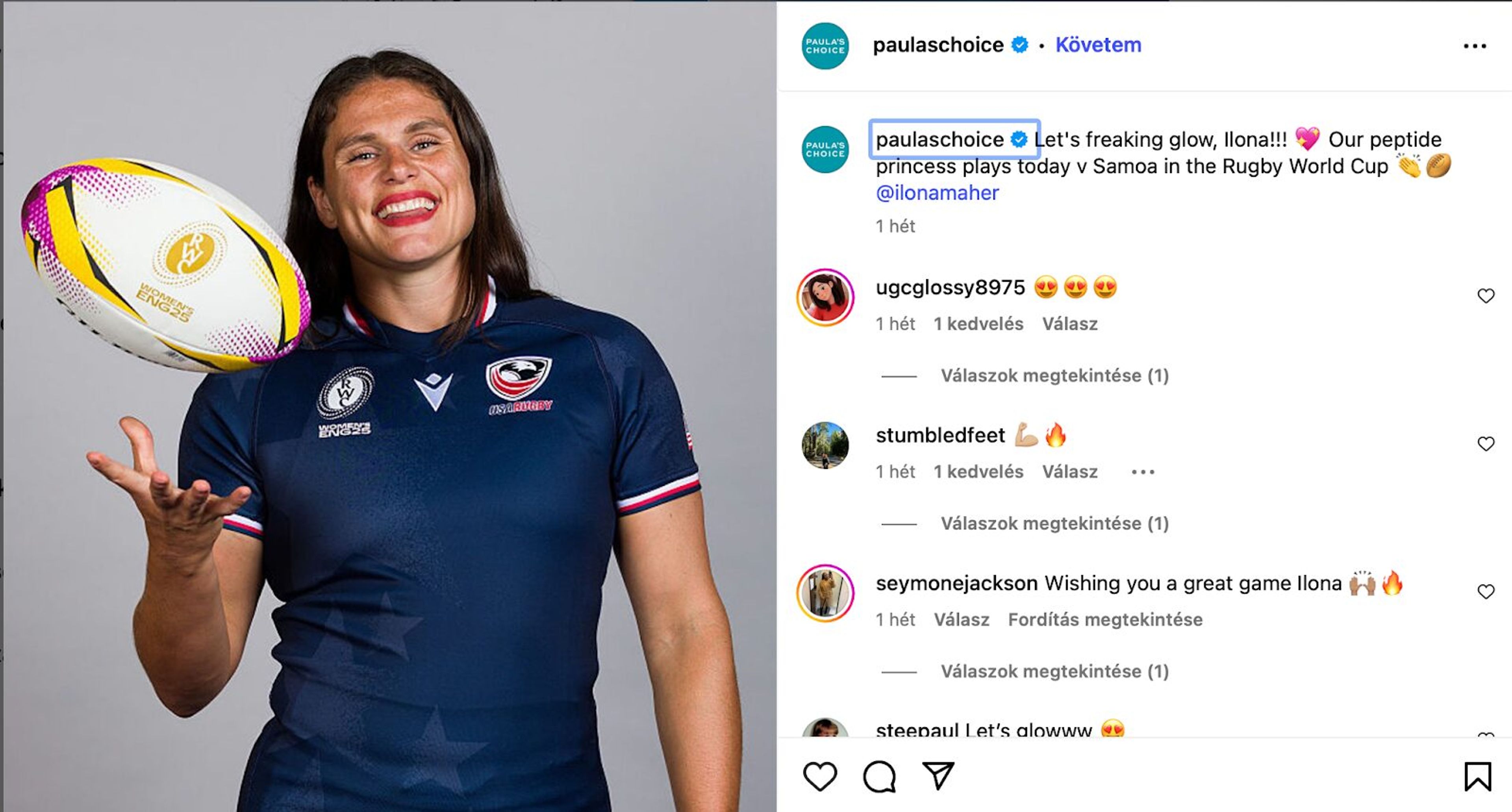Like ugcglossy8975's comment

tap(1486, 295)
